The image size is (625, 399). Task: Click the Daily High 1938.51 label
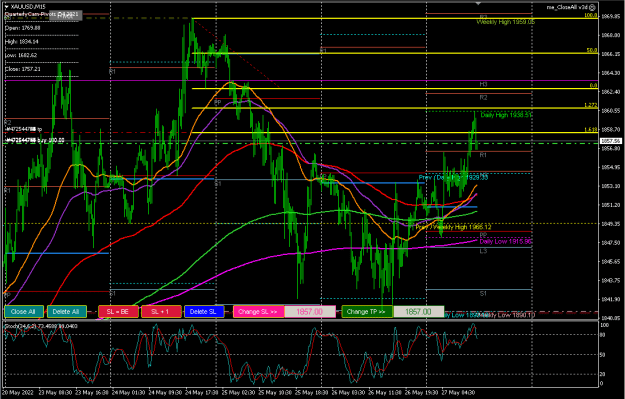click(x=506, y=115)
